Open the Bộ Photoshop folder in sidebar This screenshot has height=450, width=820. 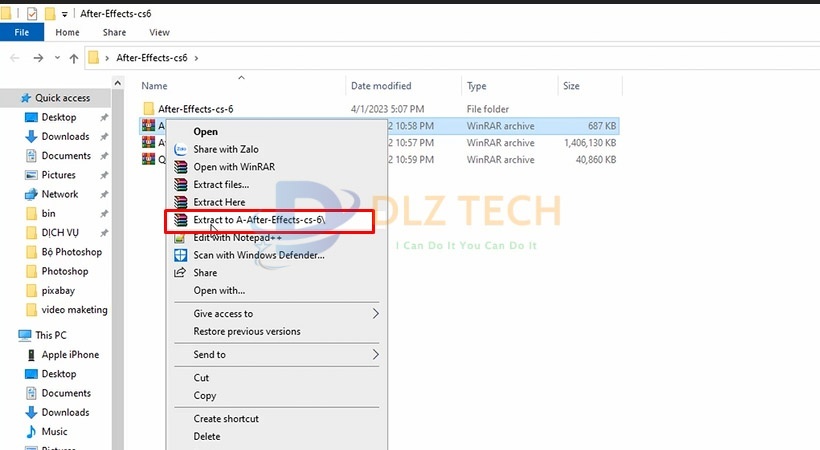click(x=72, y=252)
